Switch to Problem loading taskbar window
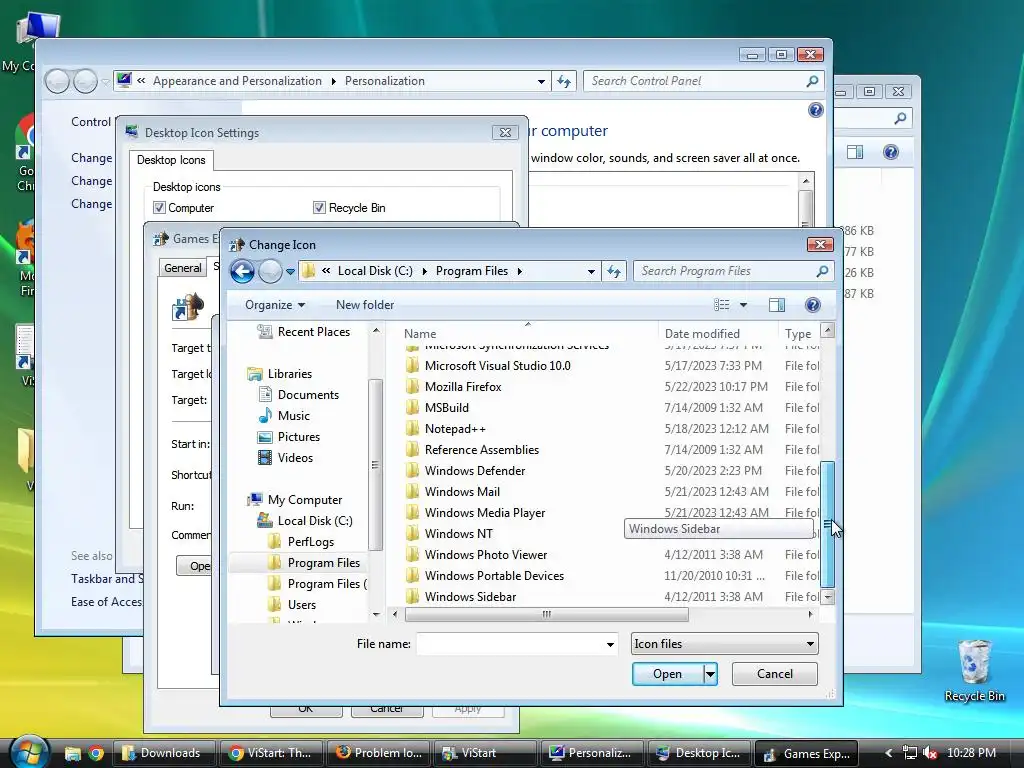Image resolution: width=1024 pixels, height=768 pixels. click(x=379, y=753)
